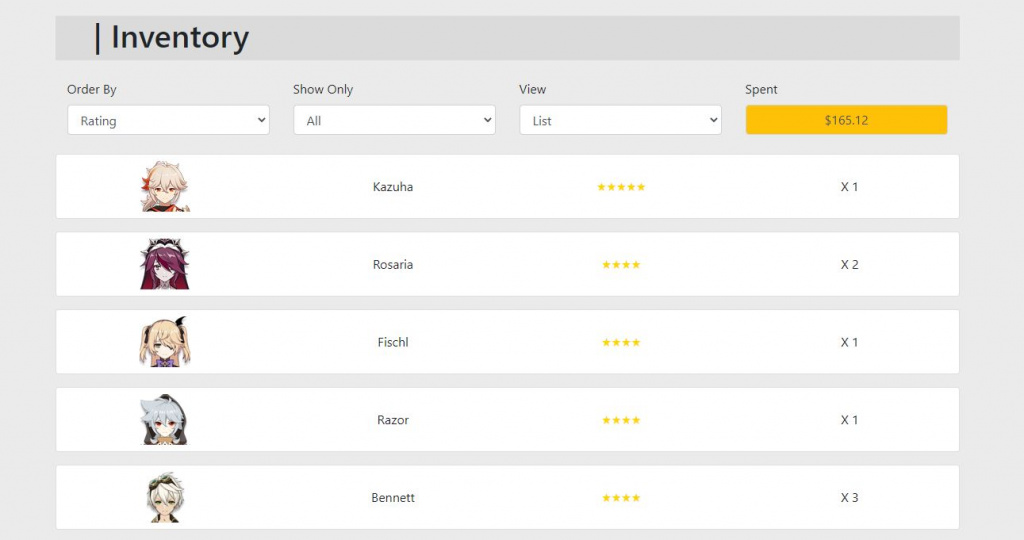Select the Kazuha name text
Image resolution: width=1024 pixels, height=540 pixels.
pyautogui.click(x=393, y=187)
